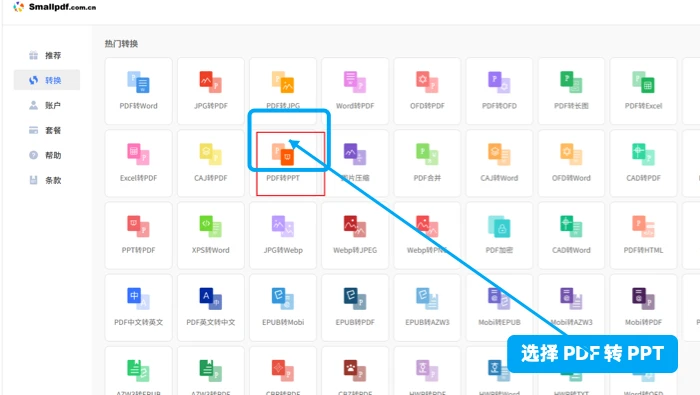Open the XPS转Word converter tile
The width and height of the screenshot is (700, 395).
[211, 236]
